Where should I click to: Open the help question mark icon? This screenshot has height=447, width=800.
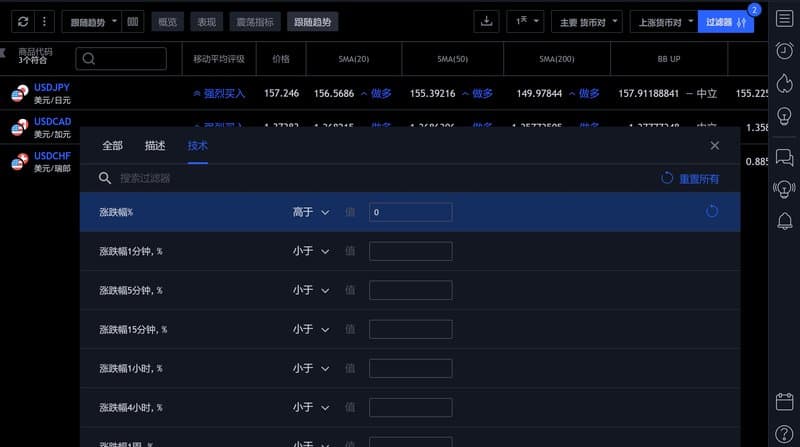784,434
